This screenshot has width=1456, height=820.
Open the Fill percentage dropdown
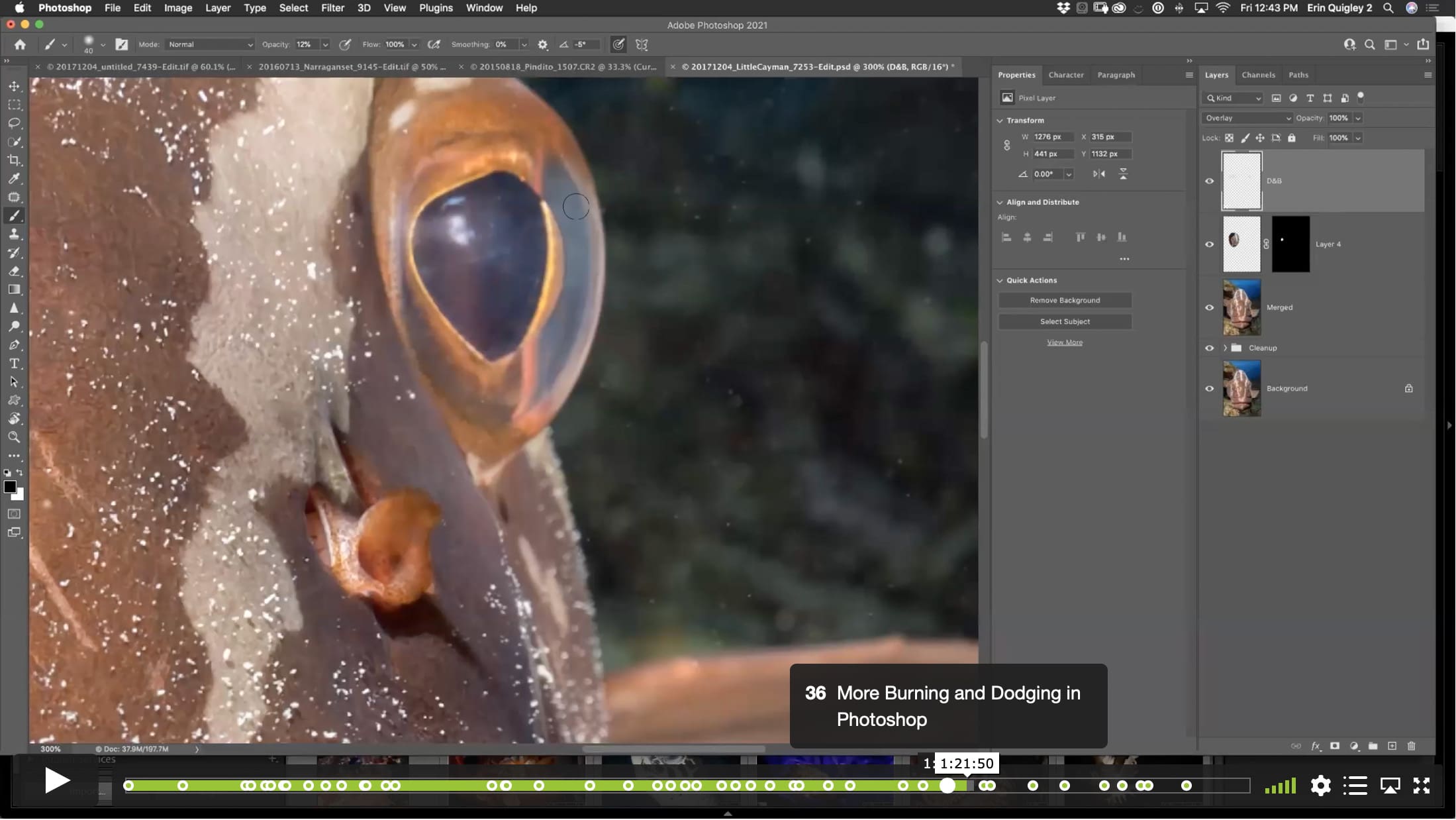1357,138
